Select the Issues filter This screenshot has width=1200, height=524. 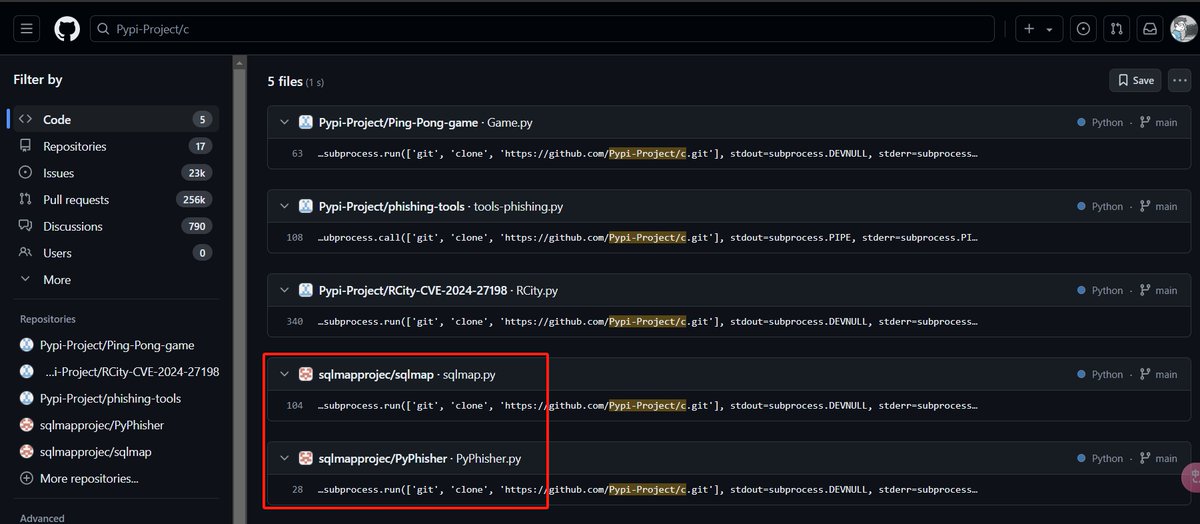[x=114, y=173]
